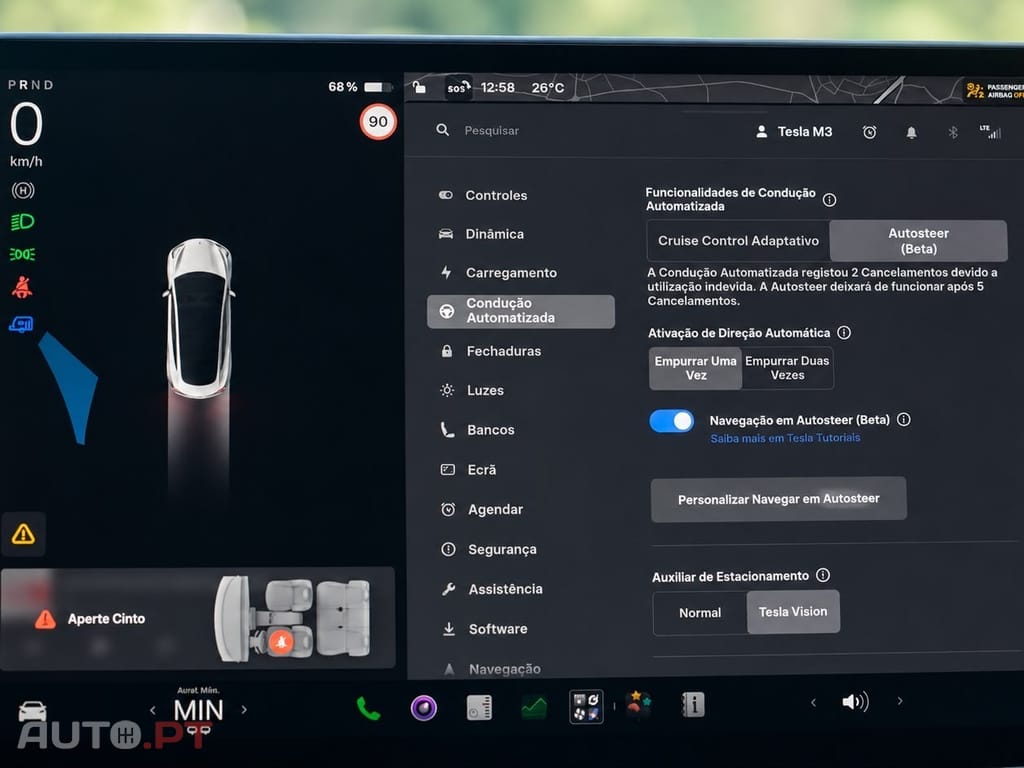Tap the 68 % battery indicator
Viewport: 1024px width, 768px height.
(x=360, y=87)
